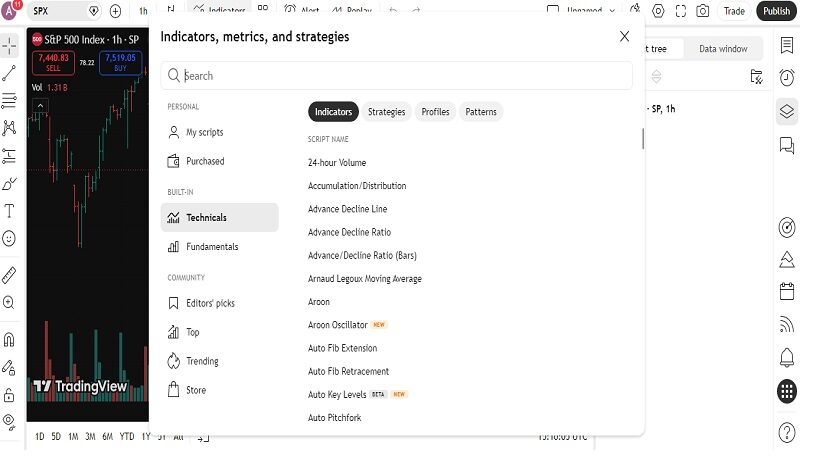The image size is (822, 462).
Task: Add the Auto Key Levels indicator
Action: tap(337, 394)
